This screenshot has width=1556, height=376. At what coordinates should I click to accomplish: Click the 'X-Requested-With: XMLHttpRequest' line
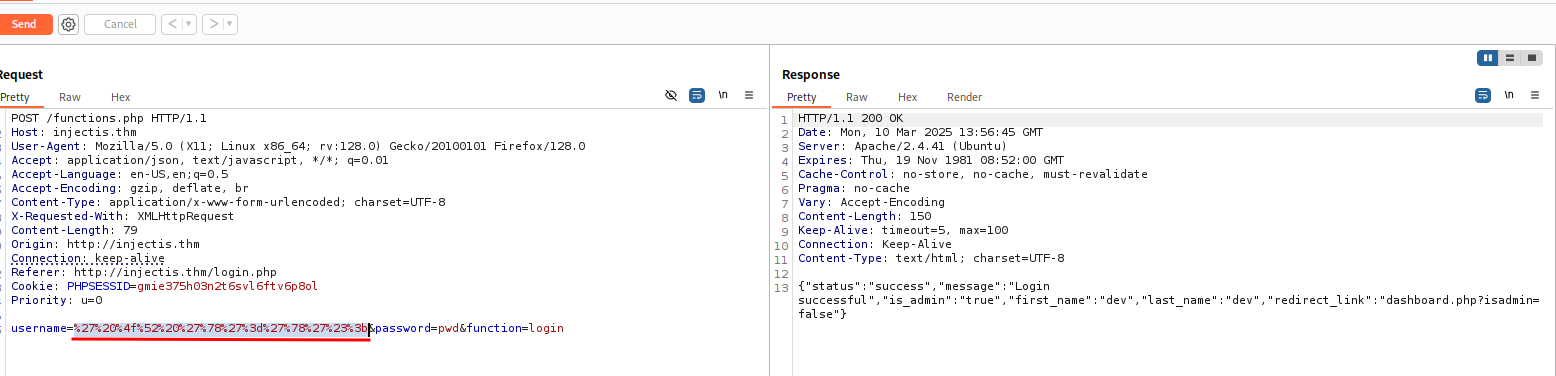point(123,216)
